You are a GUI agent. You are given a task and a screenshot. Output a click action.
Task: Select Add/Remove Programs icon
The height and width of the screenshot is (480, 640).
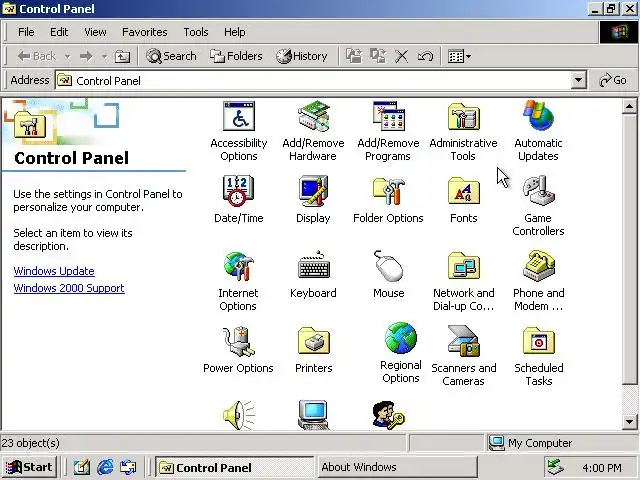[388, 117]
